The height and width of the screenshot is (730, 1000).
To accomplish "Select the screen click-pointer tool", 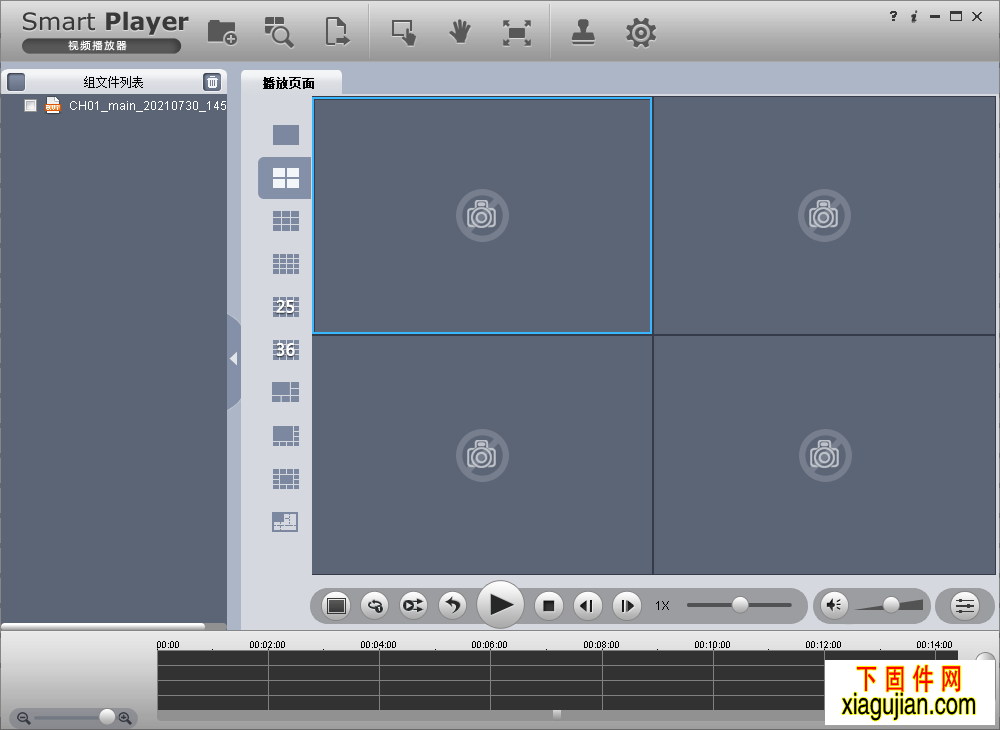I will click(404, 33).
